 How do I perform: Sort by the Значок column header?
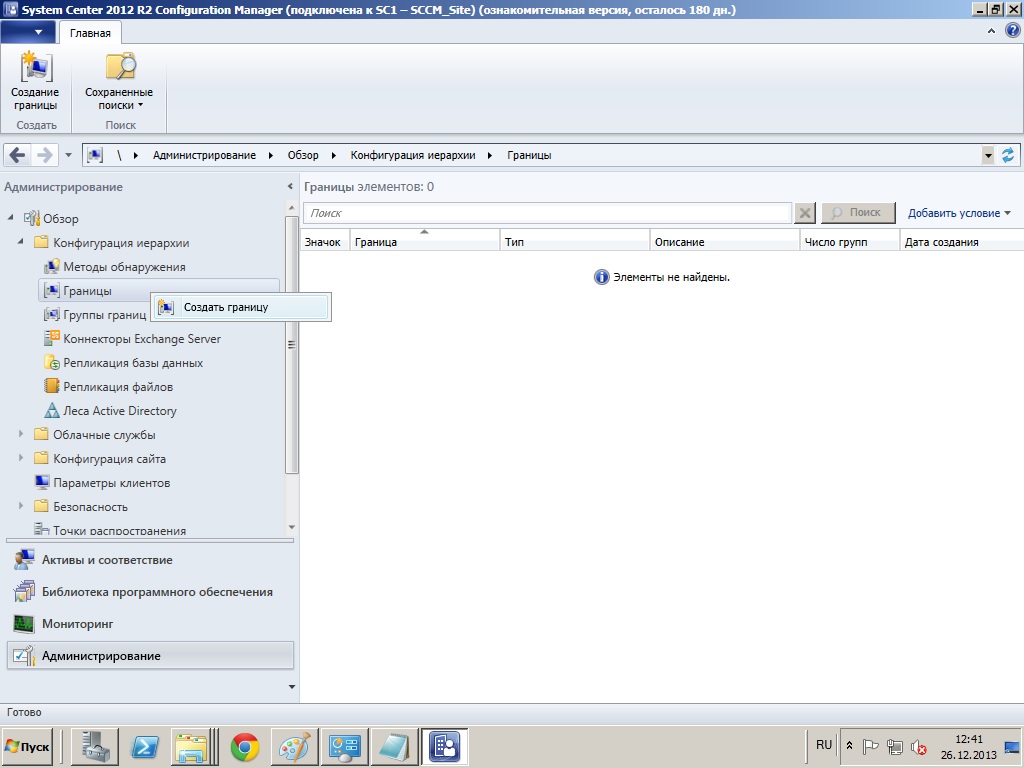click(325, 242)
